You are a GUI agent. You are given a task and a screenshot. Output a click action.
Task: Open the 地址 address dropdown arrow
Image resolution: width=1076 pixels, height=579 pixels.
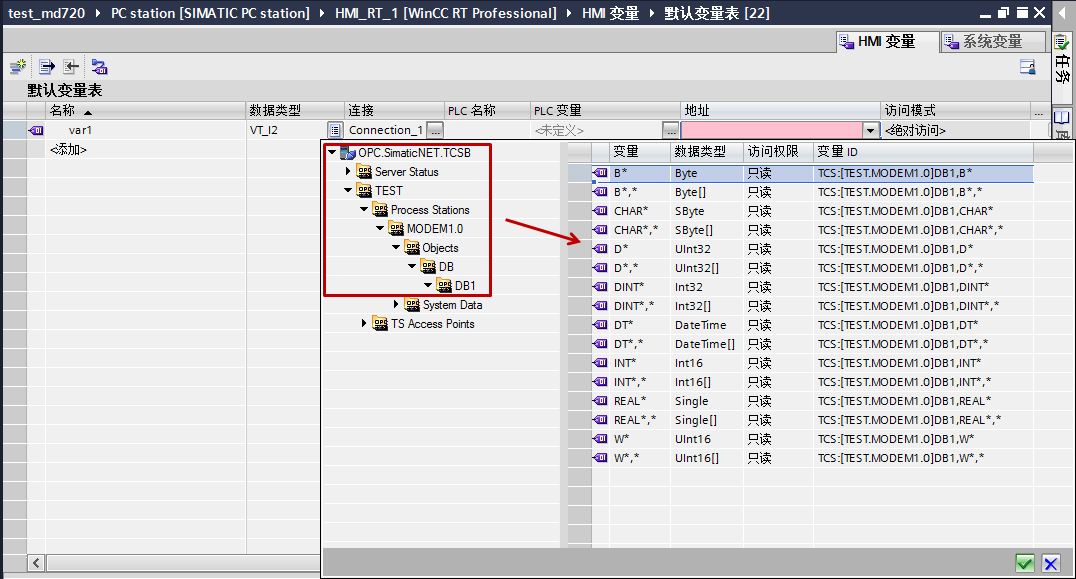[x=870, y=130]
